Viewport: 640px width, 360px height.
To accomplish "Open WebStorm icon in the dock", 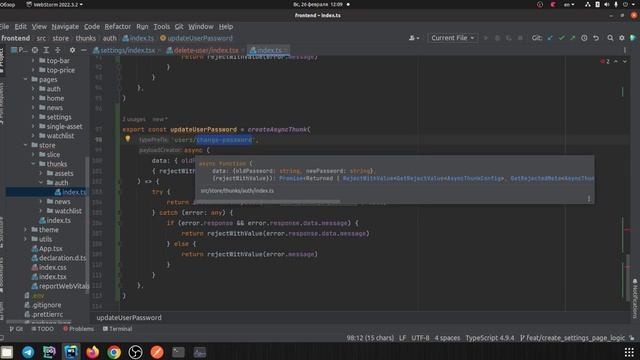I will (x=71, y=352).
